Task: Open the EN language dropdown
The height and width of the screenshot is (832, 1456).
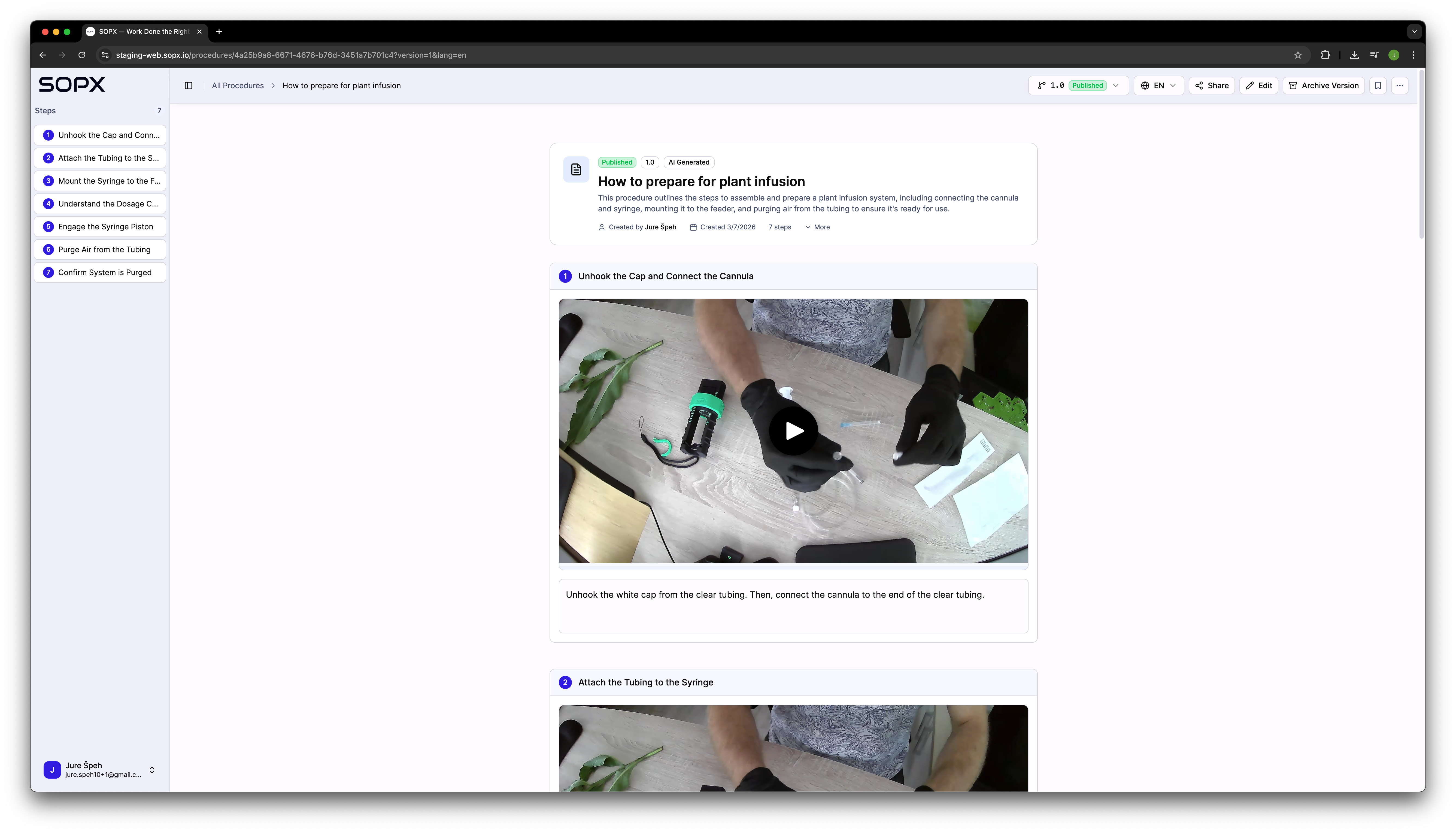Action: tap(1158, 86)
